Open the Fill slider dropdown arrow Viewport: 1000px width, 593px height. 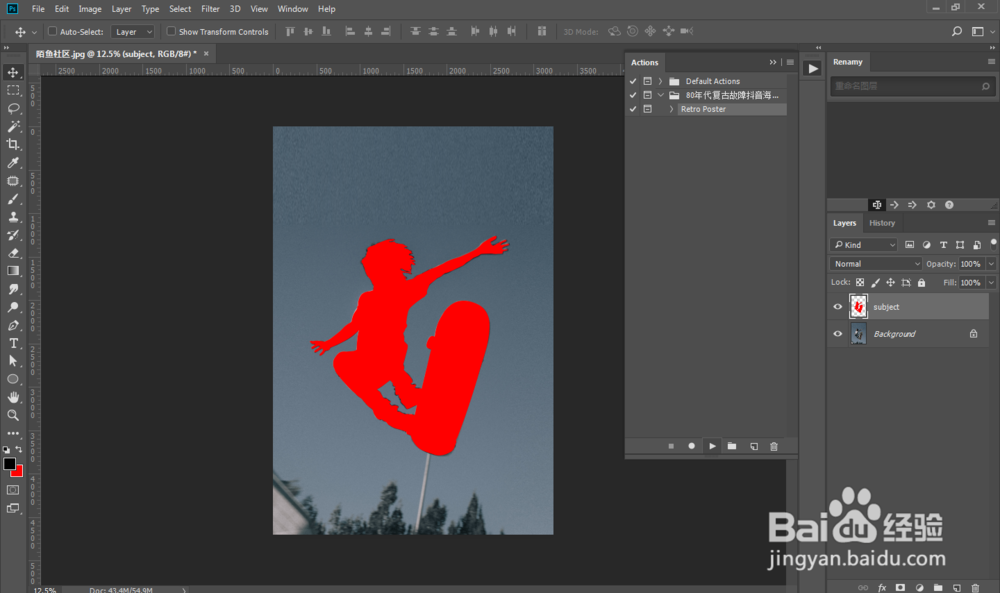[991, 282]
